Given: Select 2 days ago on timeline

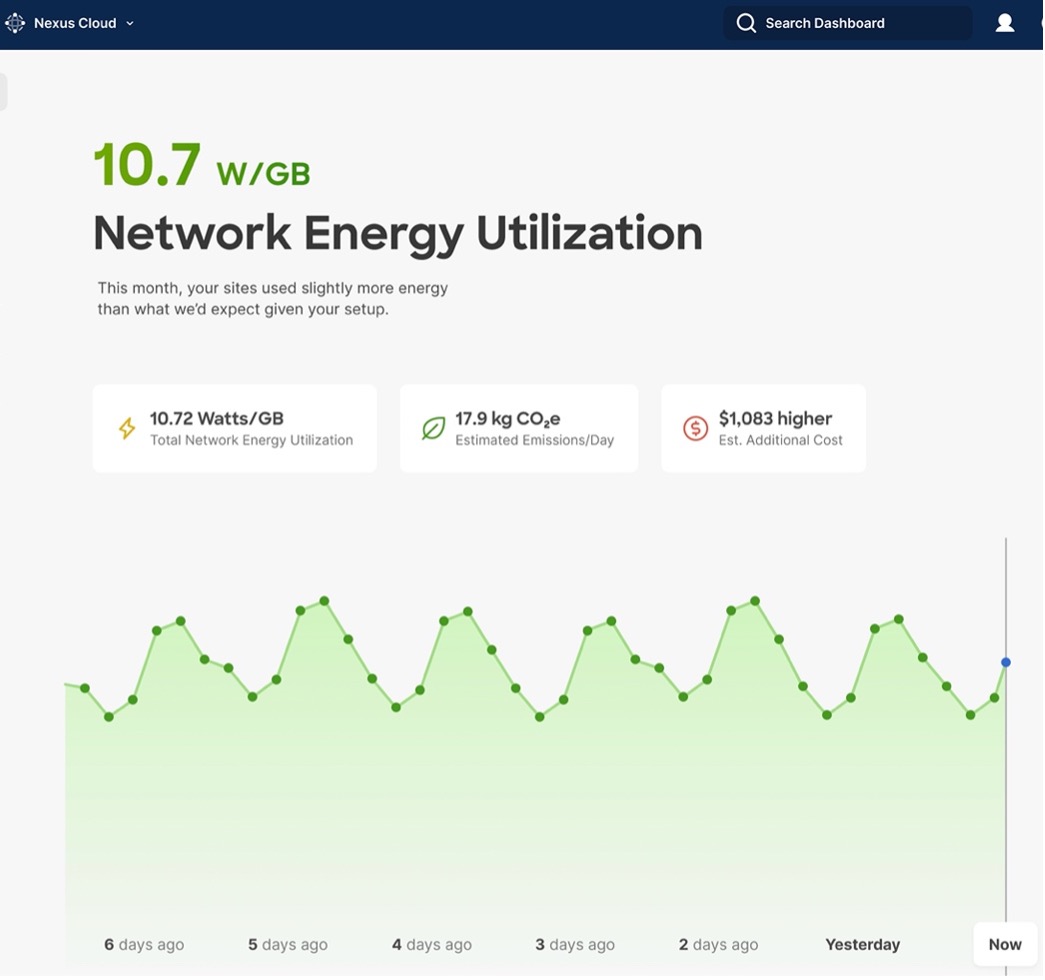Looking at the screenshot, I should (x=718, y=944).
